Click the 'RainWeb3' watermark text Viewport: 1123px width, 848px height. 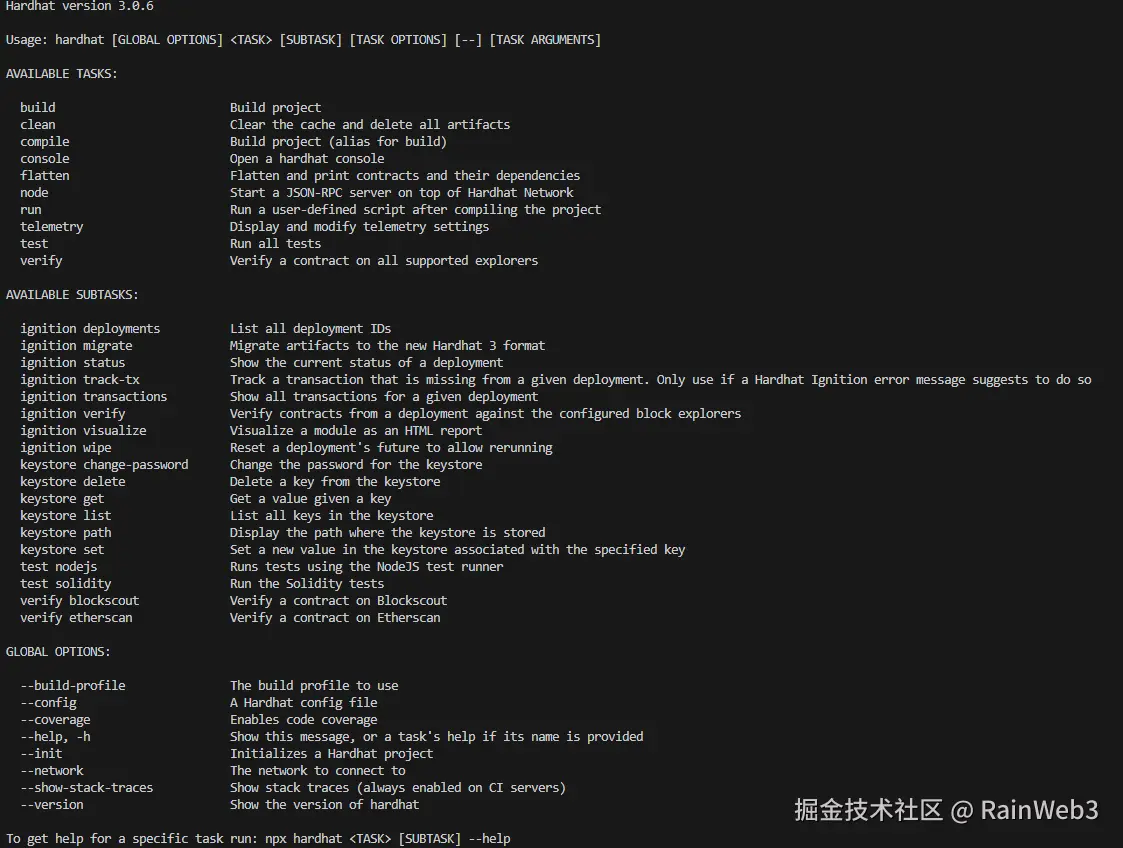click(x=1039, y=809)
